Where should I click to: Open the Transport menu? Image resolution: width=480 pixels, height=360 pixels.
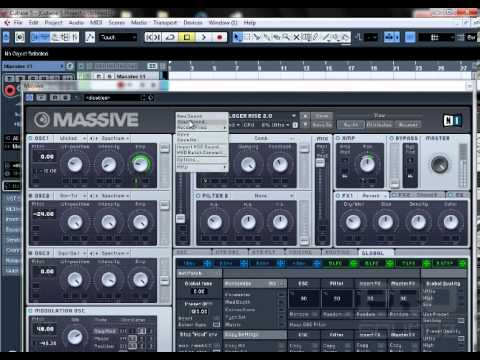[x=165, y=23]
